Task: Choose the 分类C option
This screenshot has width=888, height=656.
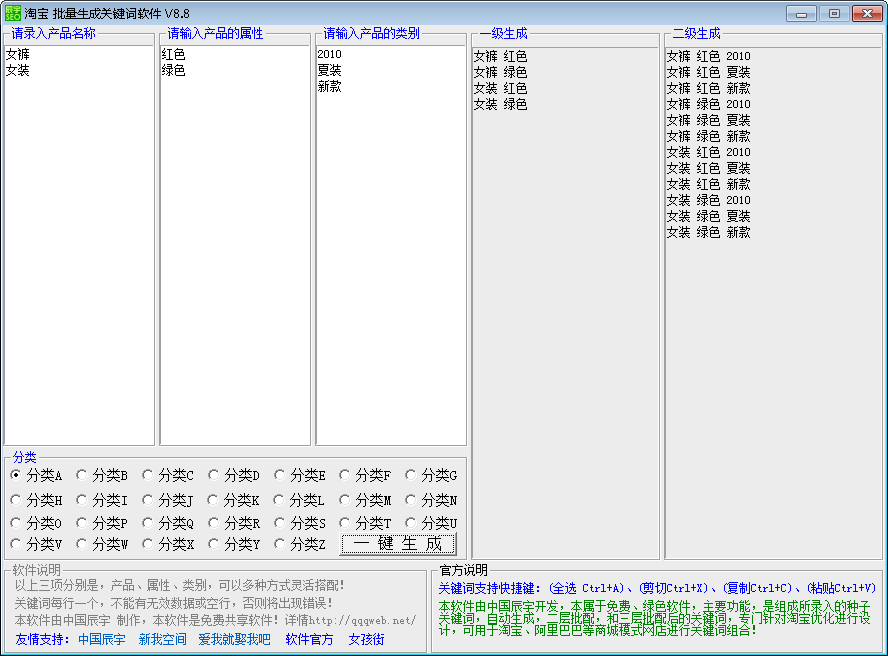Action: coord(168,475)
